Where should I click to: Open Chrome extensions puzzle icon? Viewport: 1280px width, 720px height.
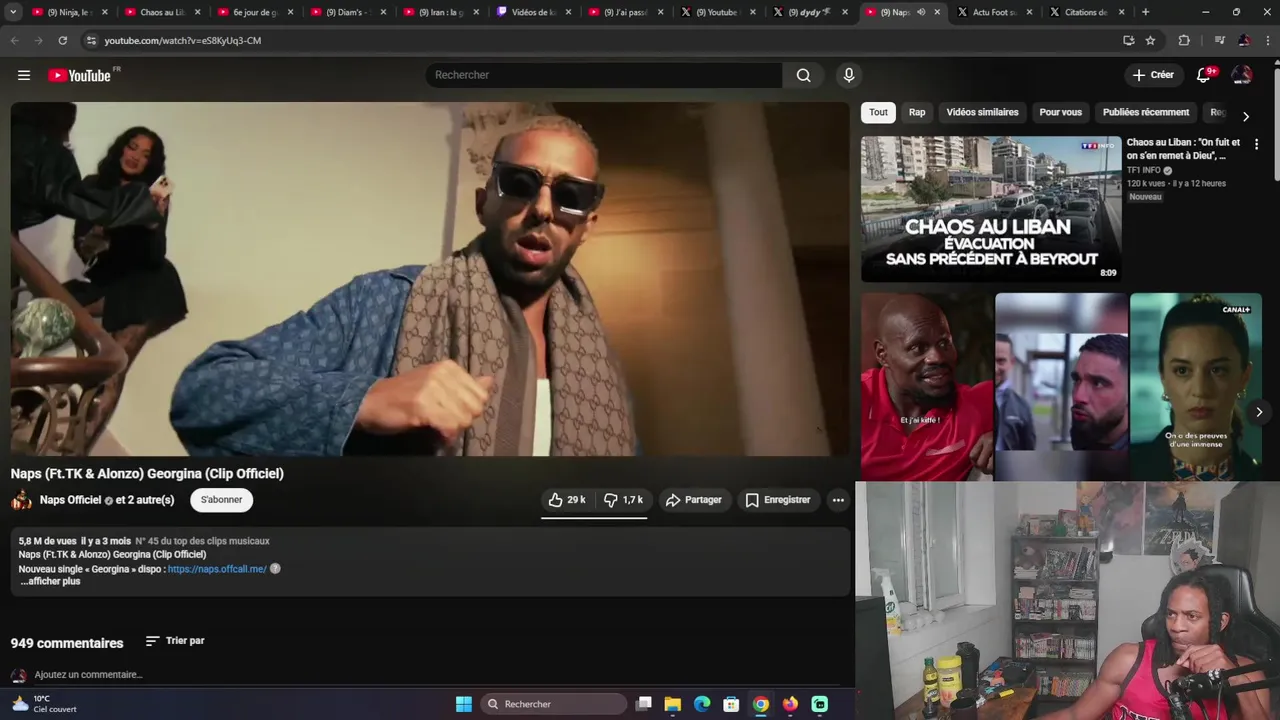pos(1184,40)
